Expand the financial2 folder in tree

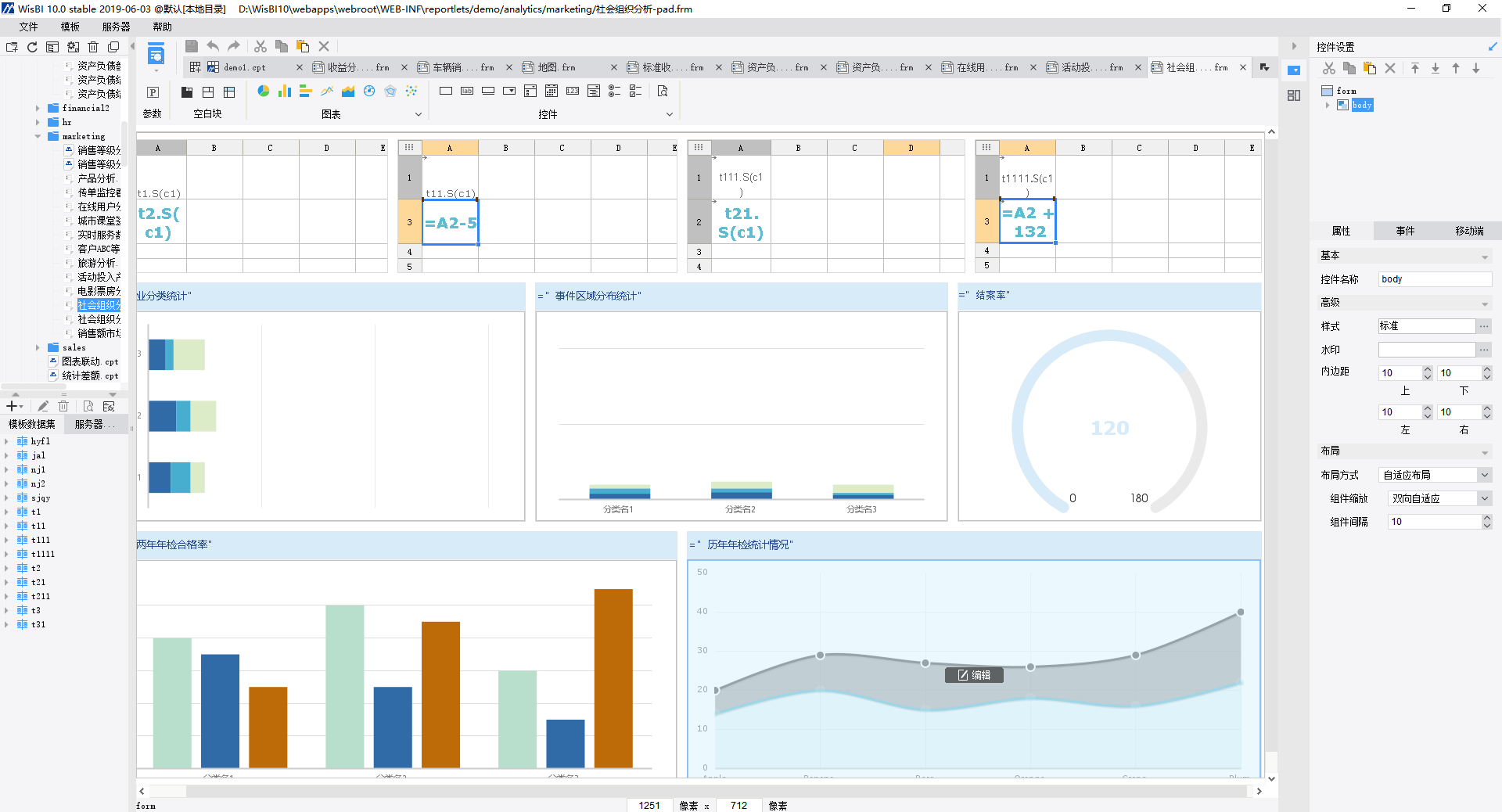click(38, 109)
